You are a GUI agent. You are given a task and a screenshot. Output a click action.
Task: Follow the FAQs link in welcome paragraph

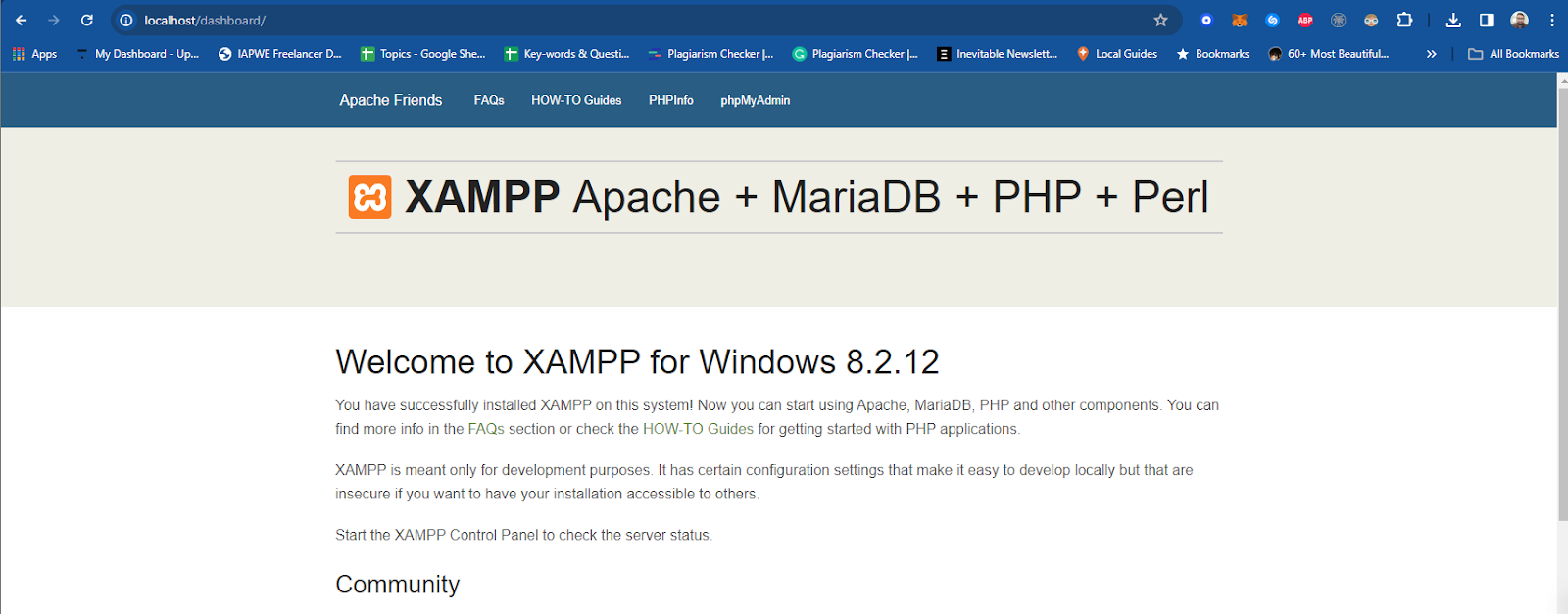coord(486,429)
